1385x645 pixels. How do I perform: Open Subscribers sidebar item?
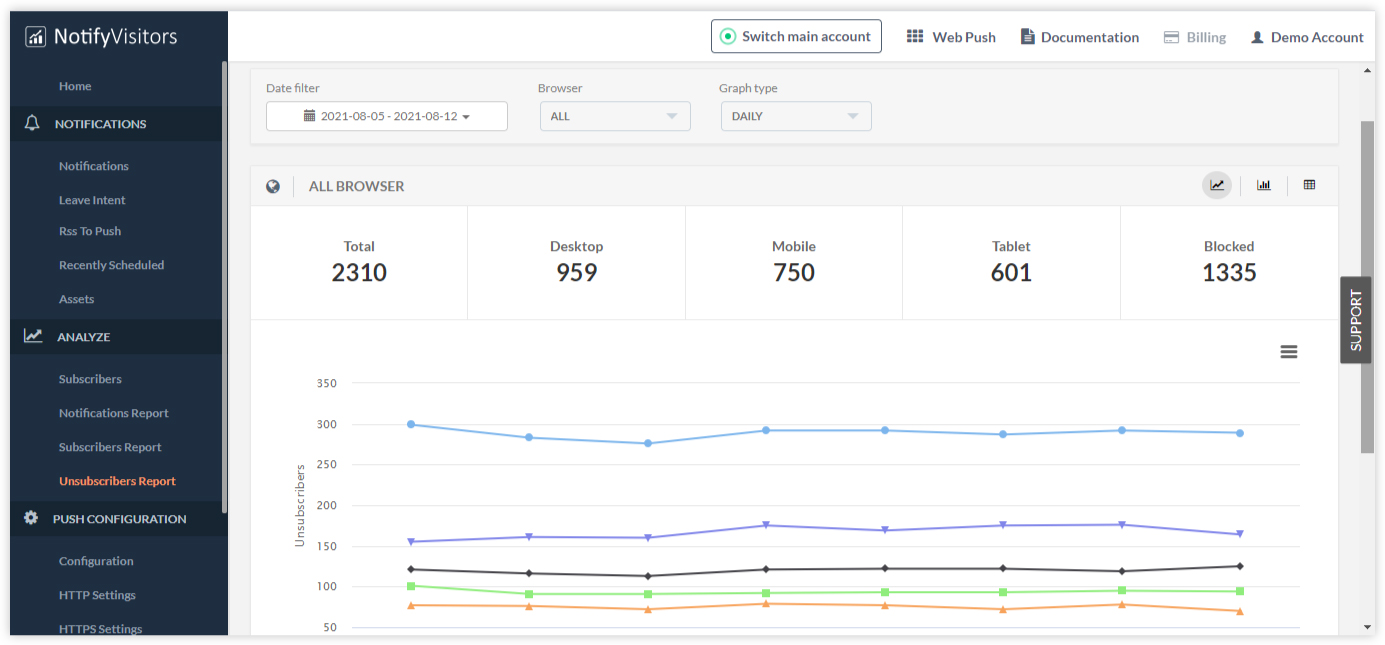coord(90,379)
